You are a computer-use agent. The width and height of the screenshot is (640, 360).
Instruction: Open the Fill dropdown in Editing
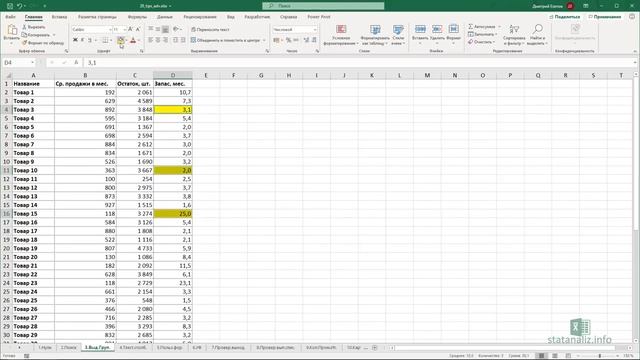click(483, 34)
